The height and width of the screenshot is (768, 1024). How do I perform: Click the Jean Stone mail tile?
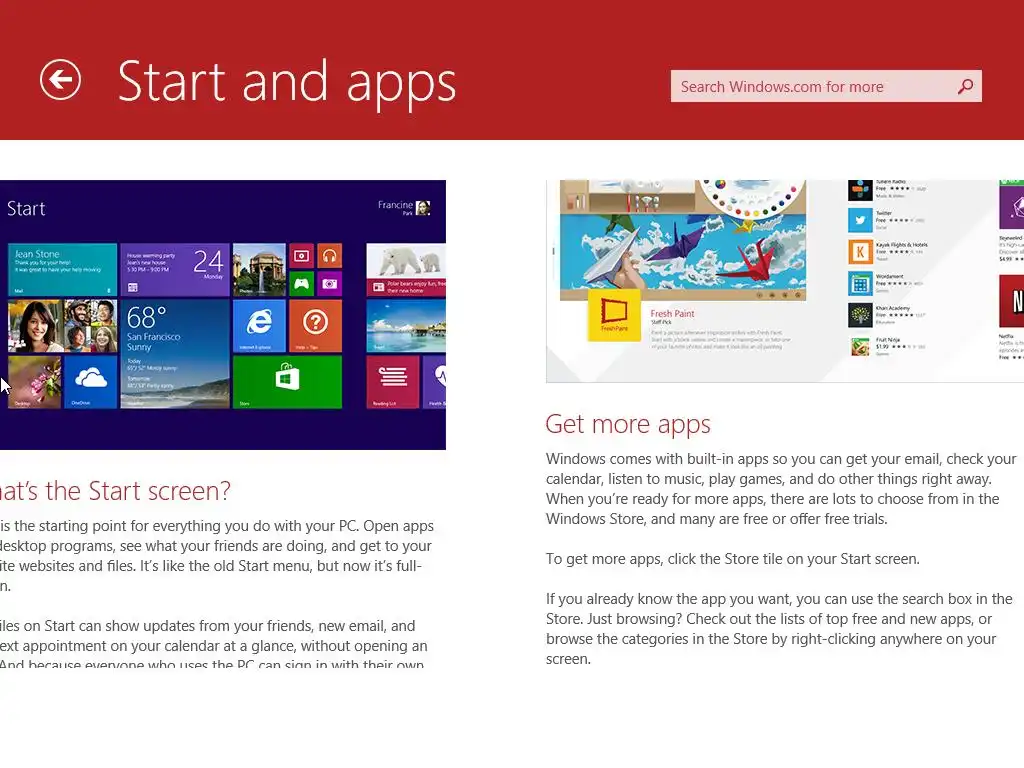(63, 270)
